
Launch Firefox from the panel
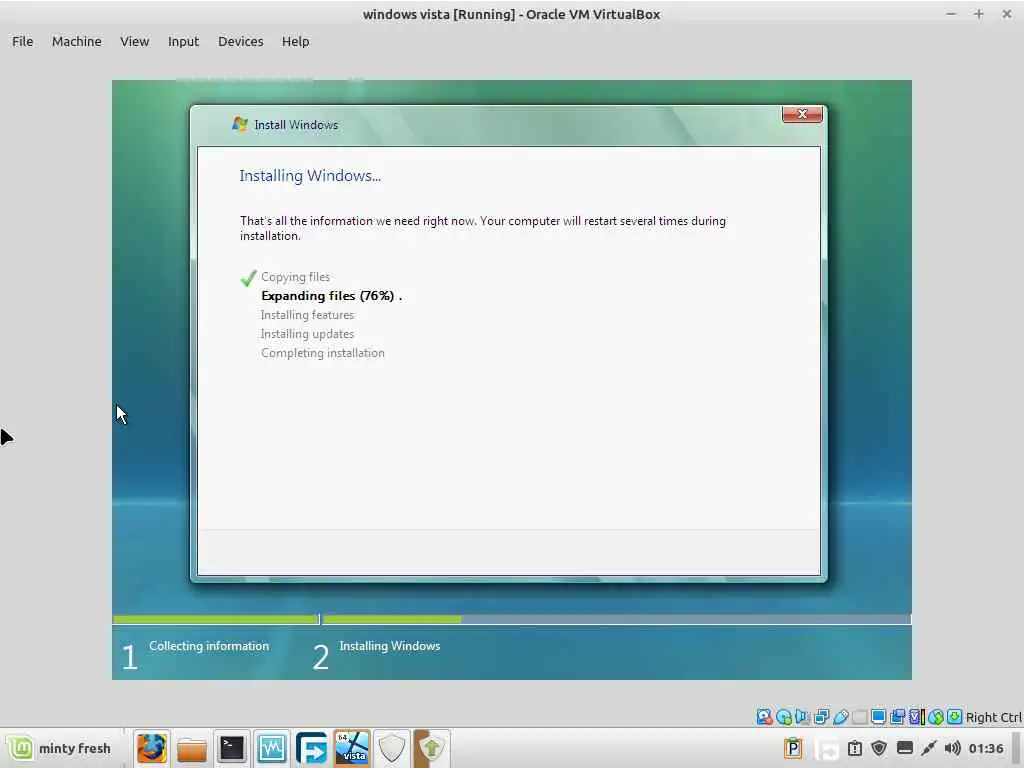152,748
